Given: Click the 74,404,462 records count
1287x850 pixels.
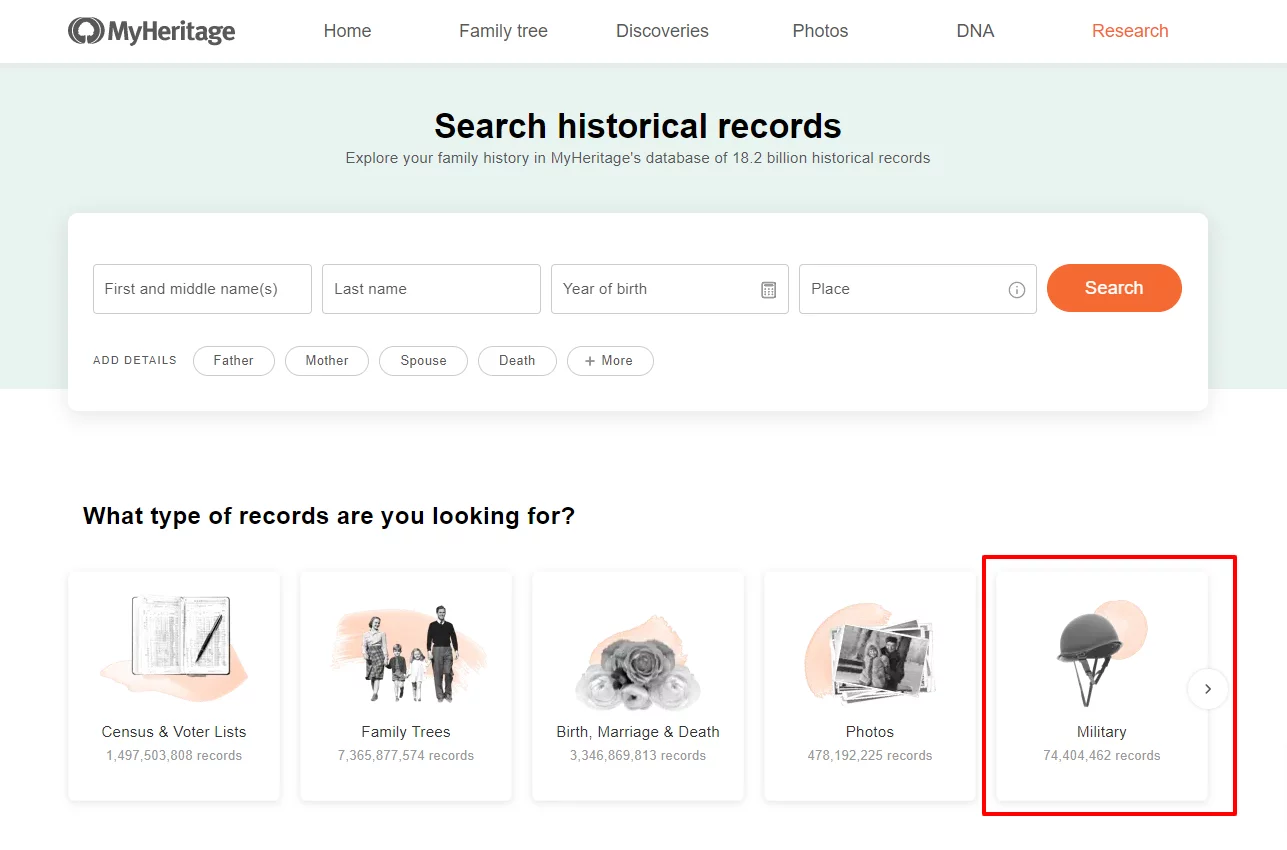Looking at the screenshot, I should point(1102,756).
